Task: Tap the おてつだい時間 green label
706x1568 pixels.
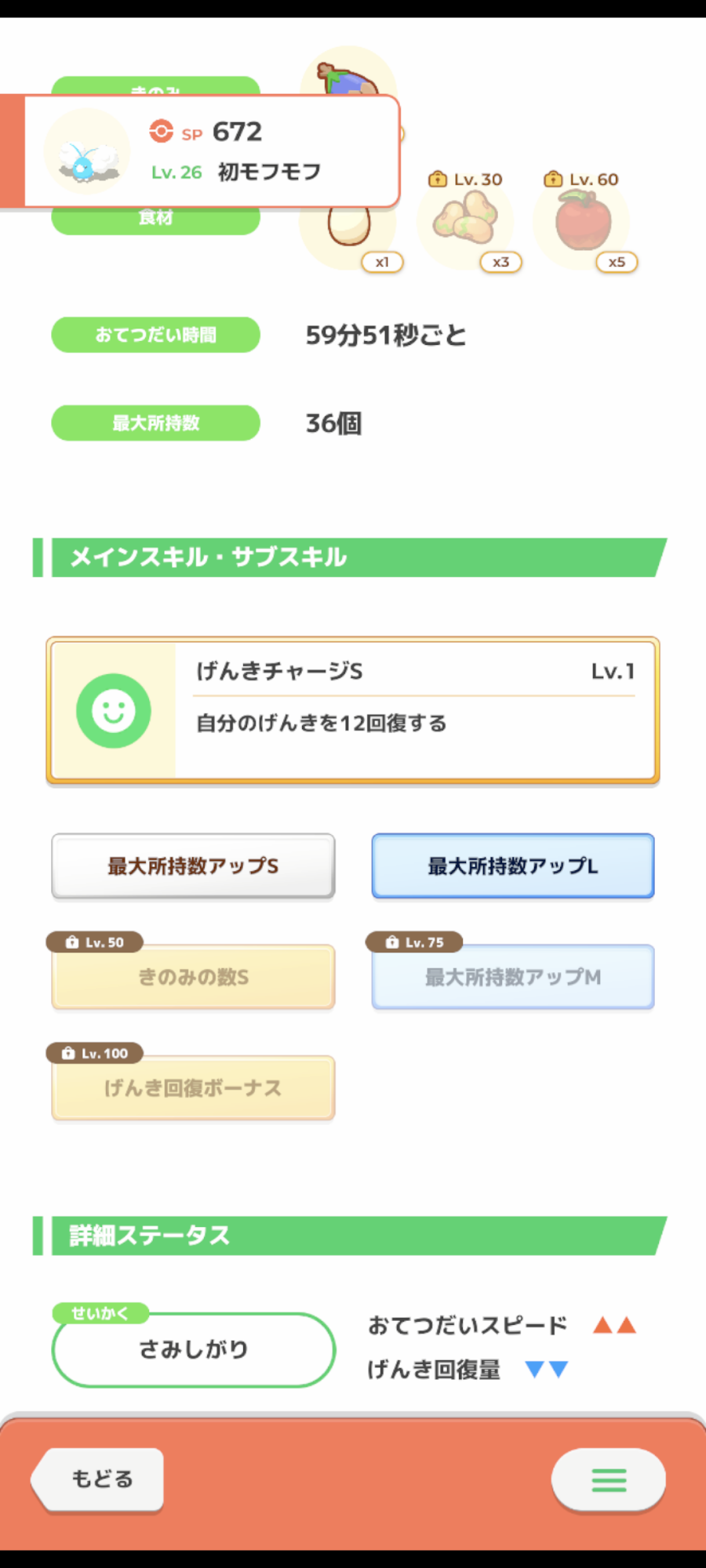Action: tap(155, 335)
